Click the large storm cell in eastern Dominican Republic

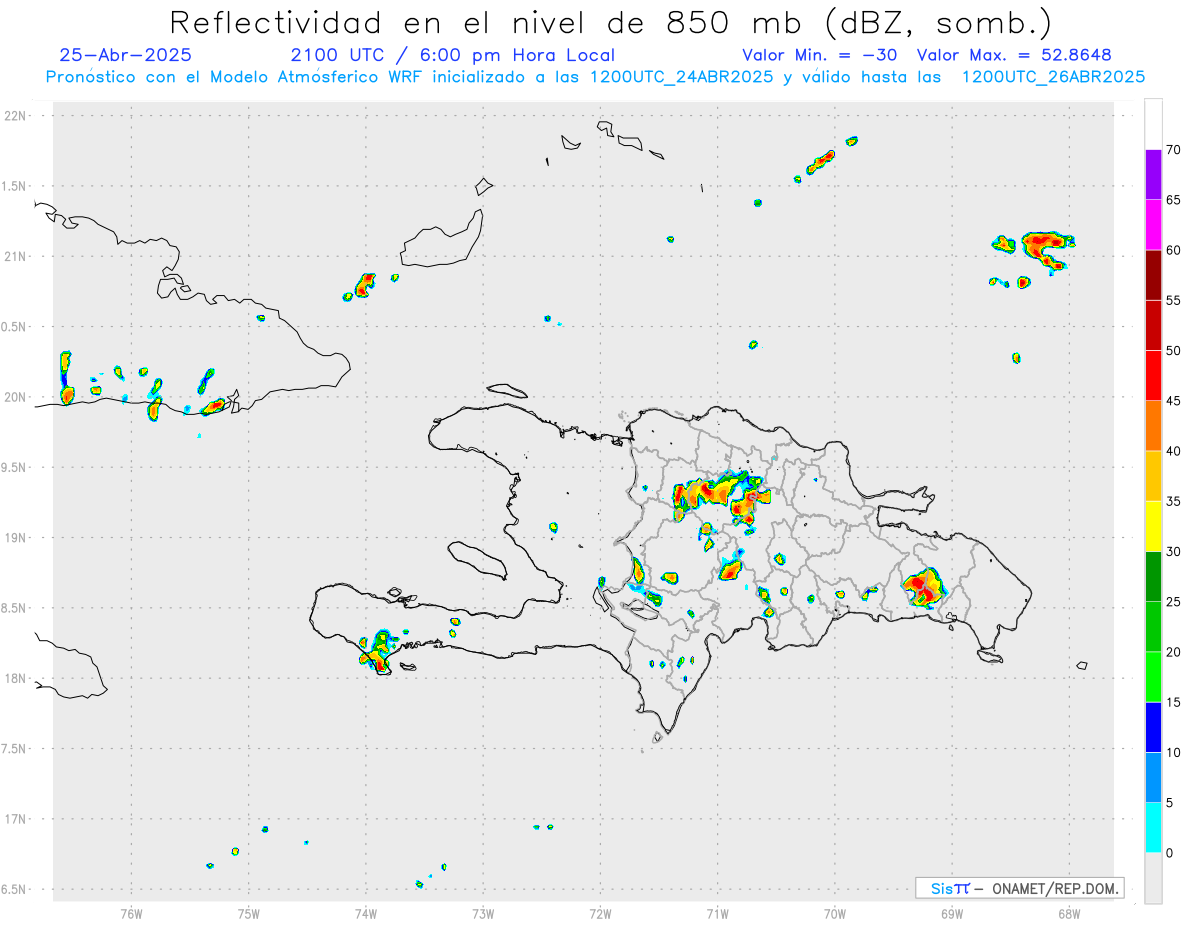922,587
